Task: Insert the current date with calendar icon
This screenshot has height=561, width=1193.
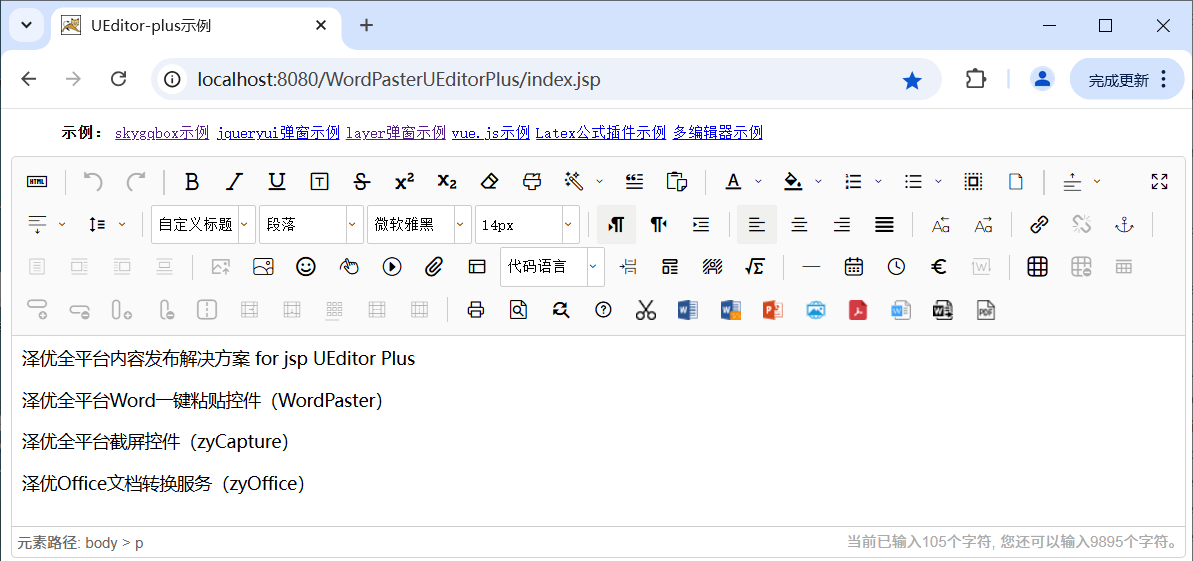Action: [x=854, y=266]
